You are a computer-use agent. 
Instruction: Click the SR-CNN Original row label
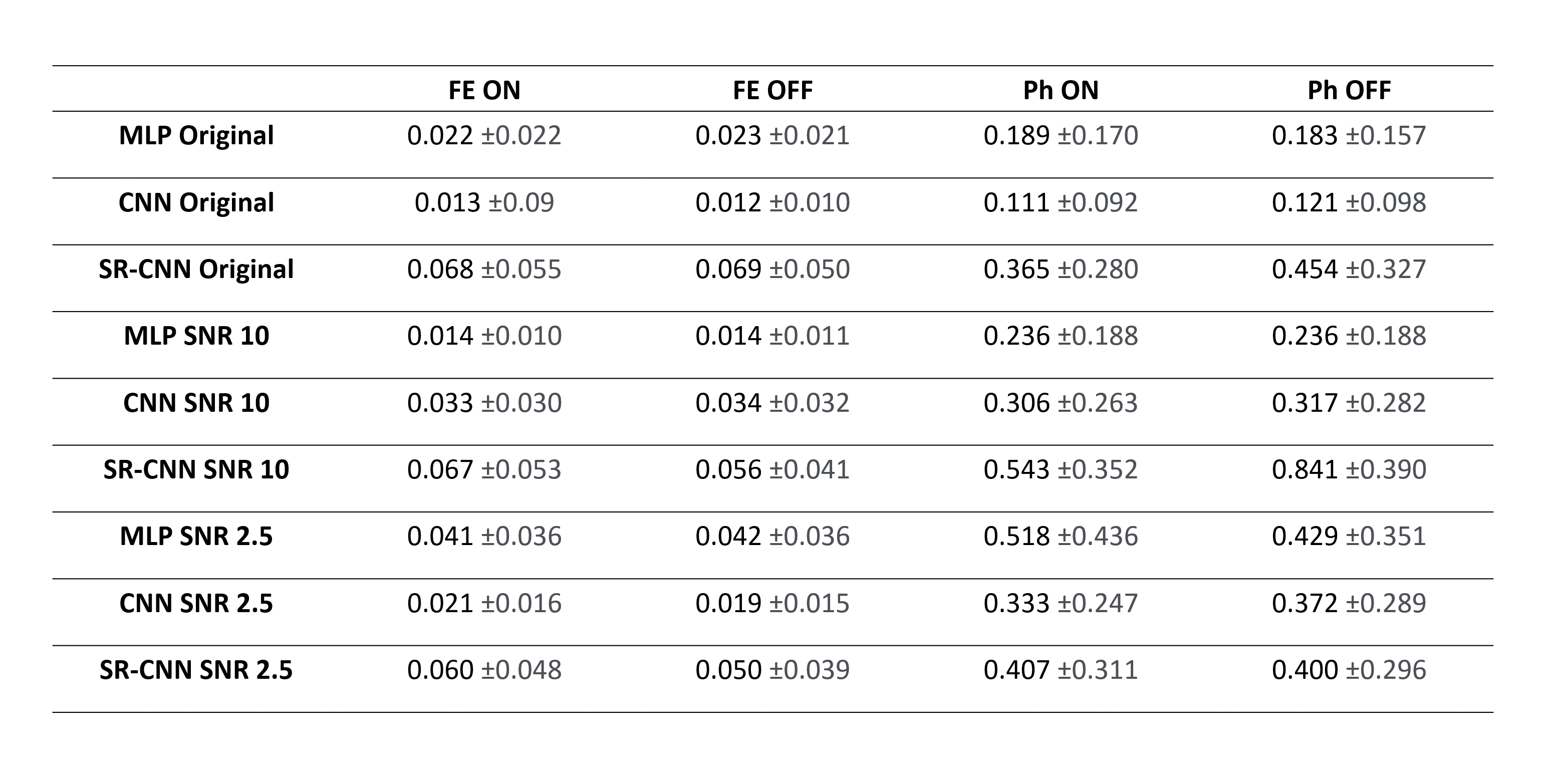(x=196, y=269)
